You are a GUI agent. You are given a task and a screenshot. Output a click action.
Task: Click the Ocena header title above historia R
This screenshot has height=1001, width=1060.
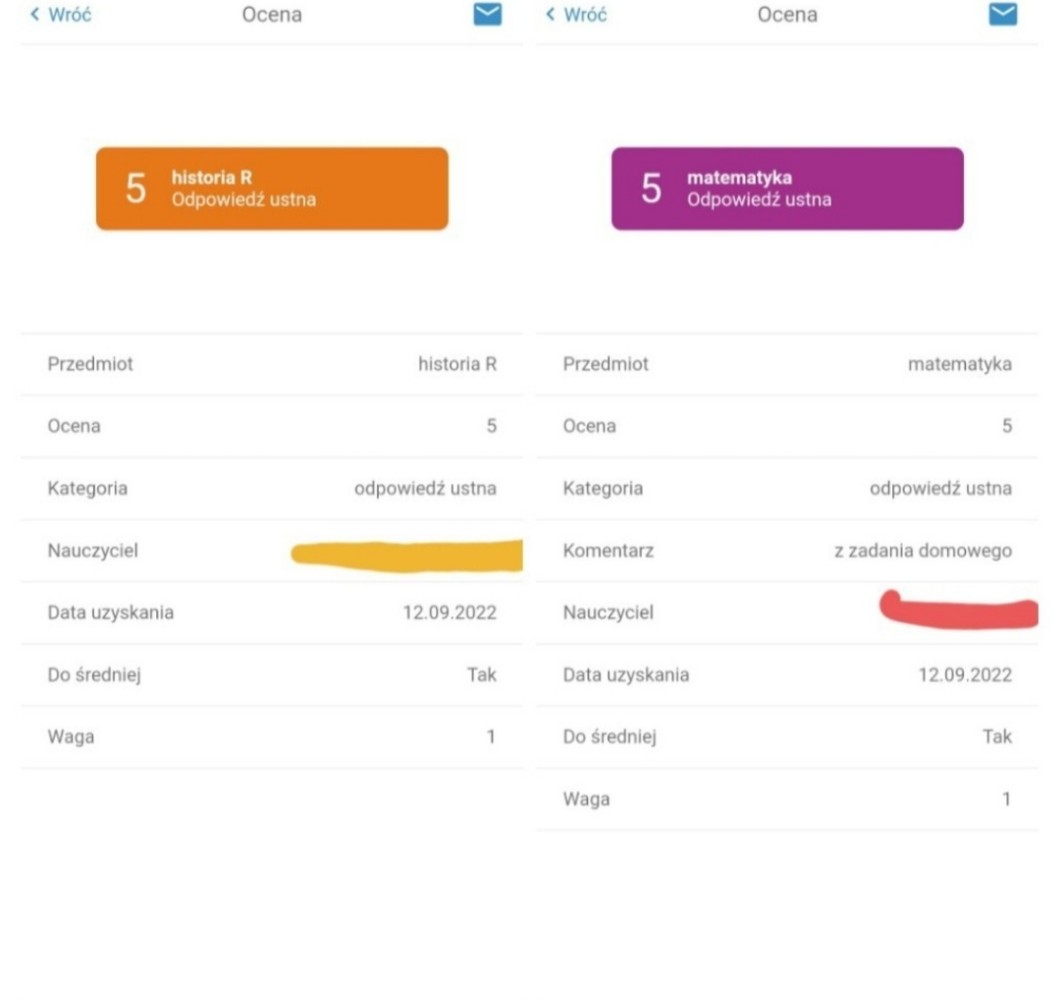272,15
